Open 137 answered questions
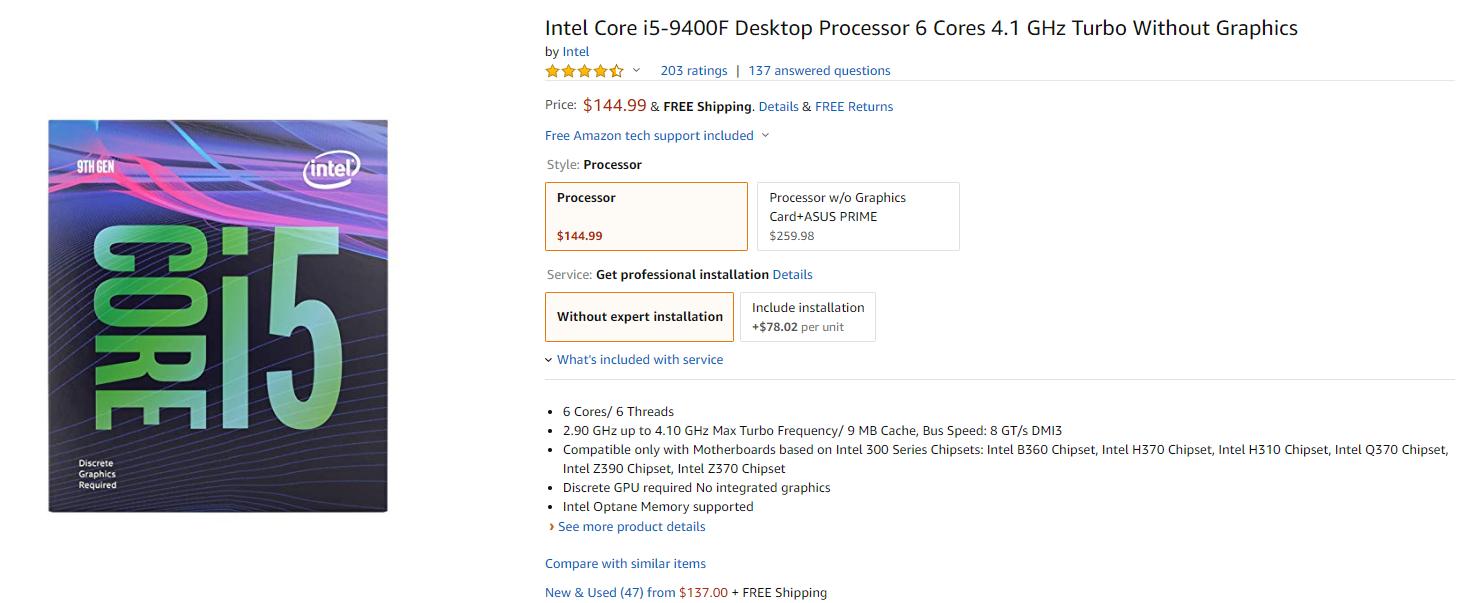 click(819, 70)
